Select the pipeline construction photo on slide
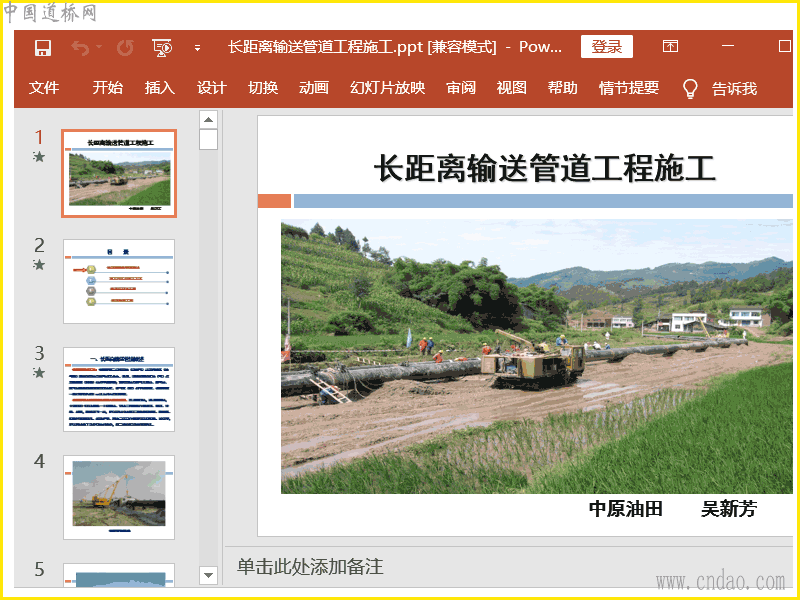 [537, 357]
